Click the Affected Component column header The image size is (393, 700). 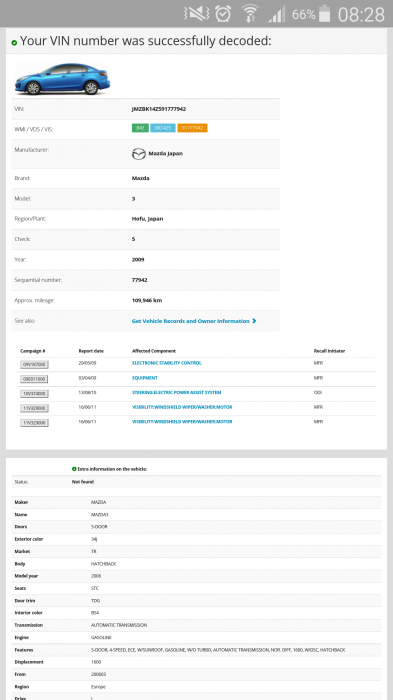pos(154,351)
